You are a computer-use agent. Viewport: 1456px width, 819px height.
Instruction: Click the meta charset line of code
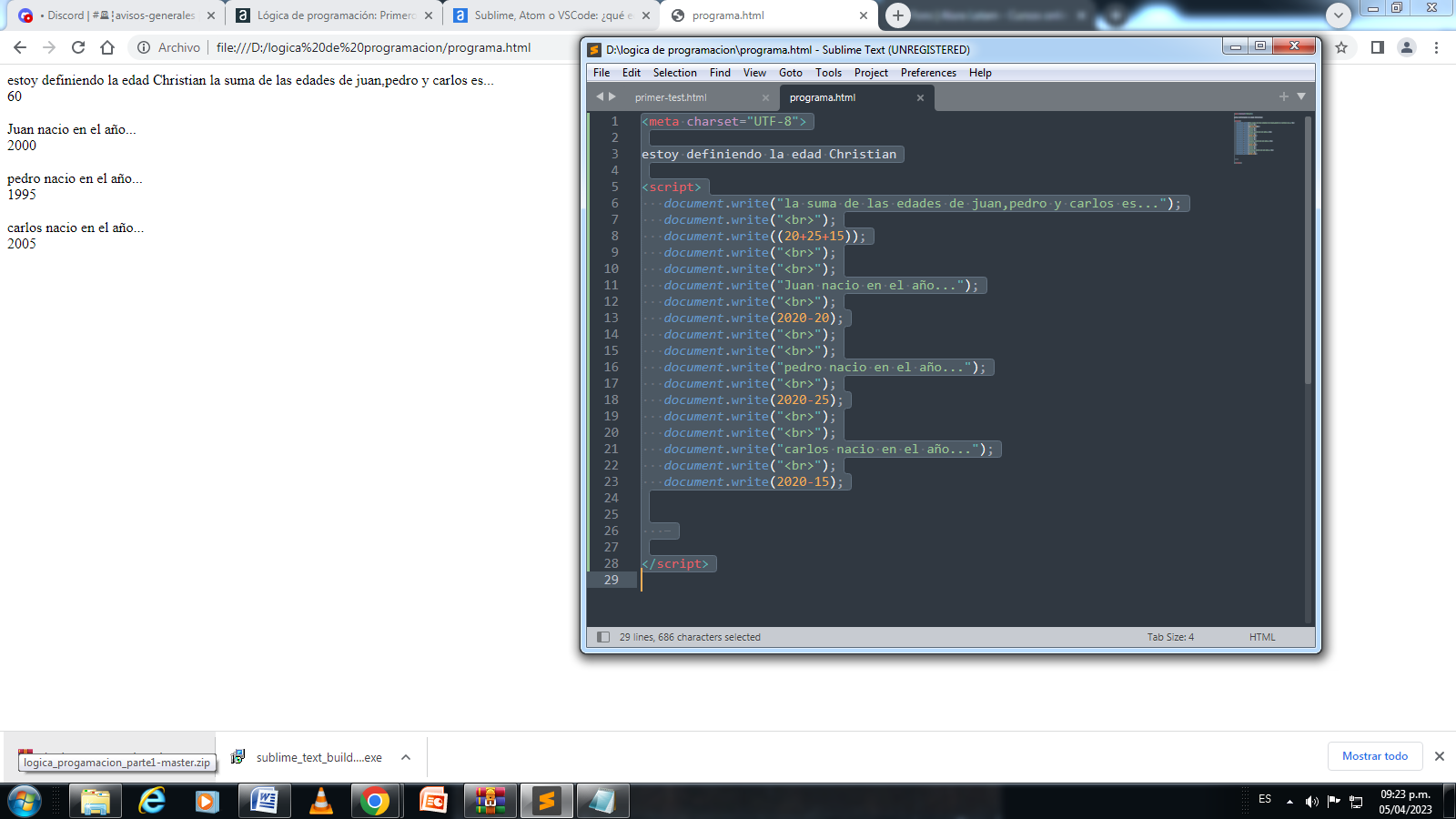pyautogui.click(x=723, y=121)
